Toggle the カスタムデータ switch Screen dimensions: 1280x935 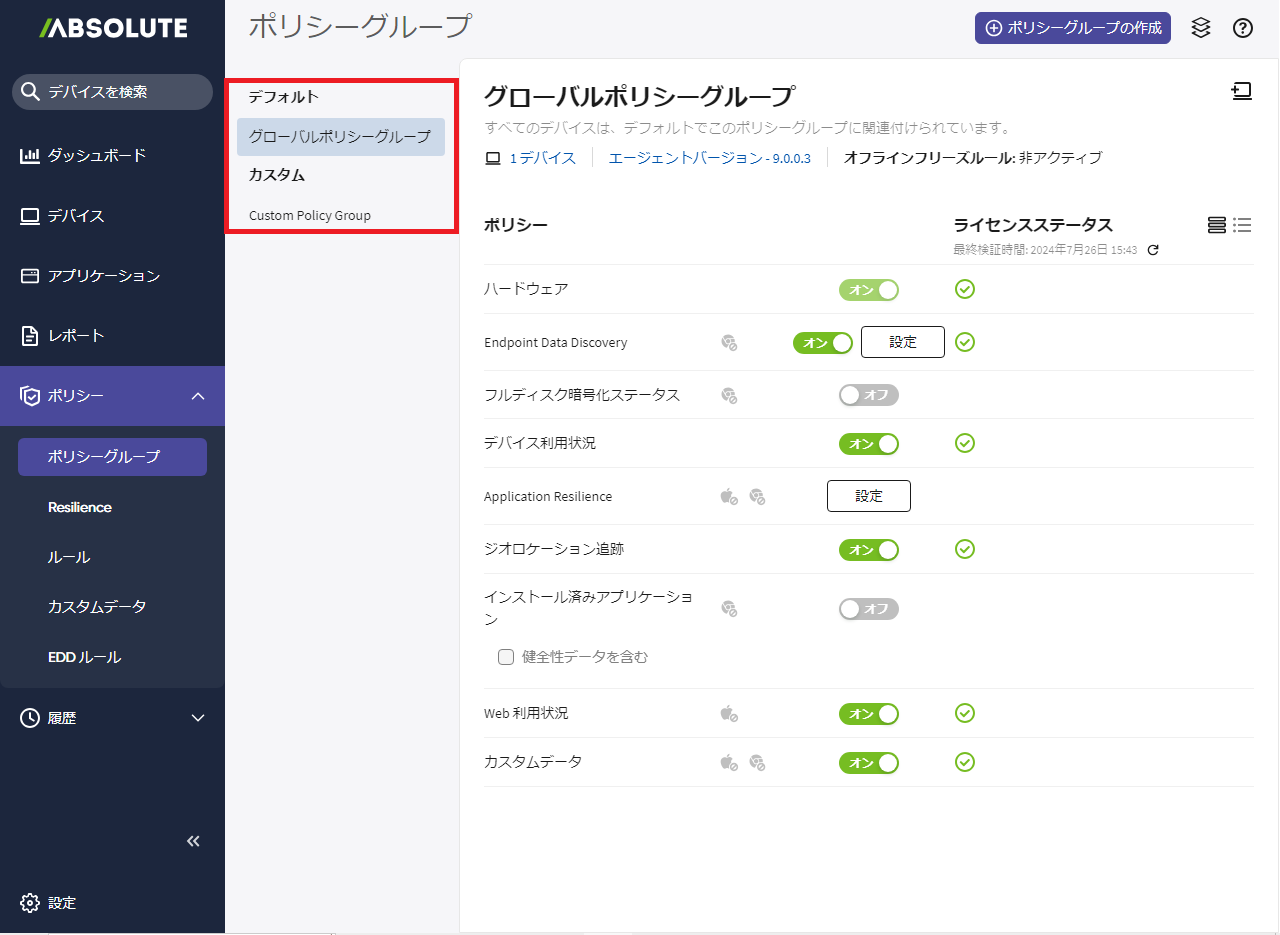[x=869, y=763]
